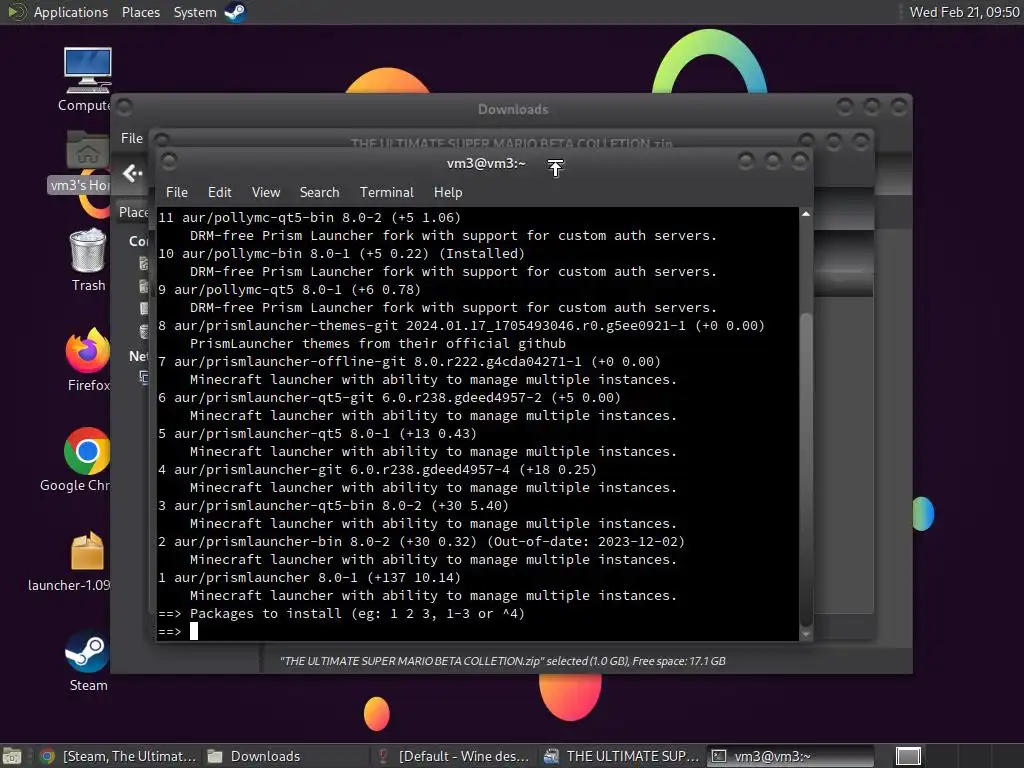The height and width of the screenshot is (768, 1024).
Task: Click the terminal scrollbar up arrow
Action: click(806, 214)
